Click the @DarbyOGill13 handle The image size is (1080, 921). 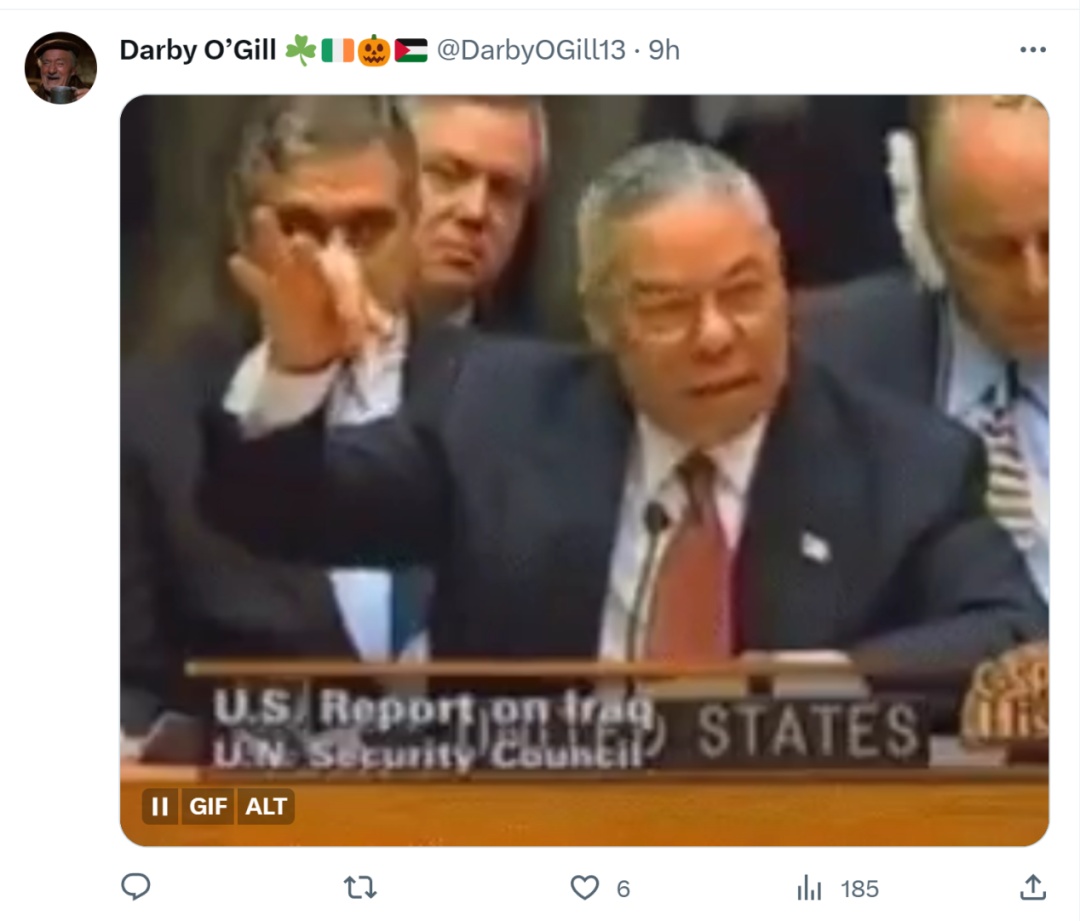pos(531,50)
